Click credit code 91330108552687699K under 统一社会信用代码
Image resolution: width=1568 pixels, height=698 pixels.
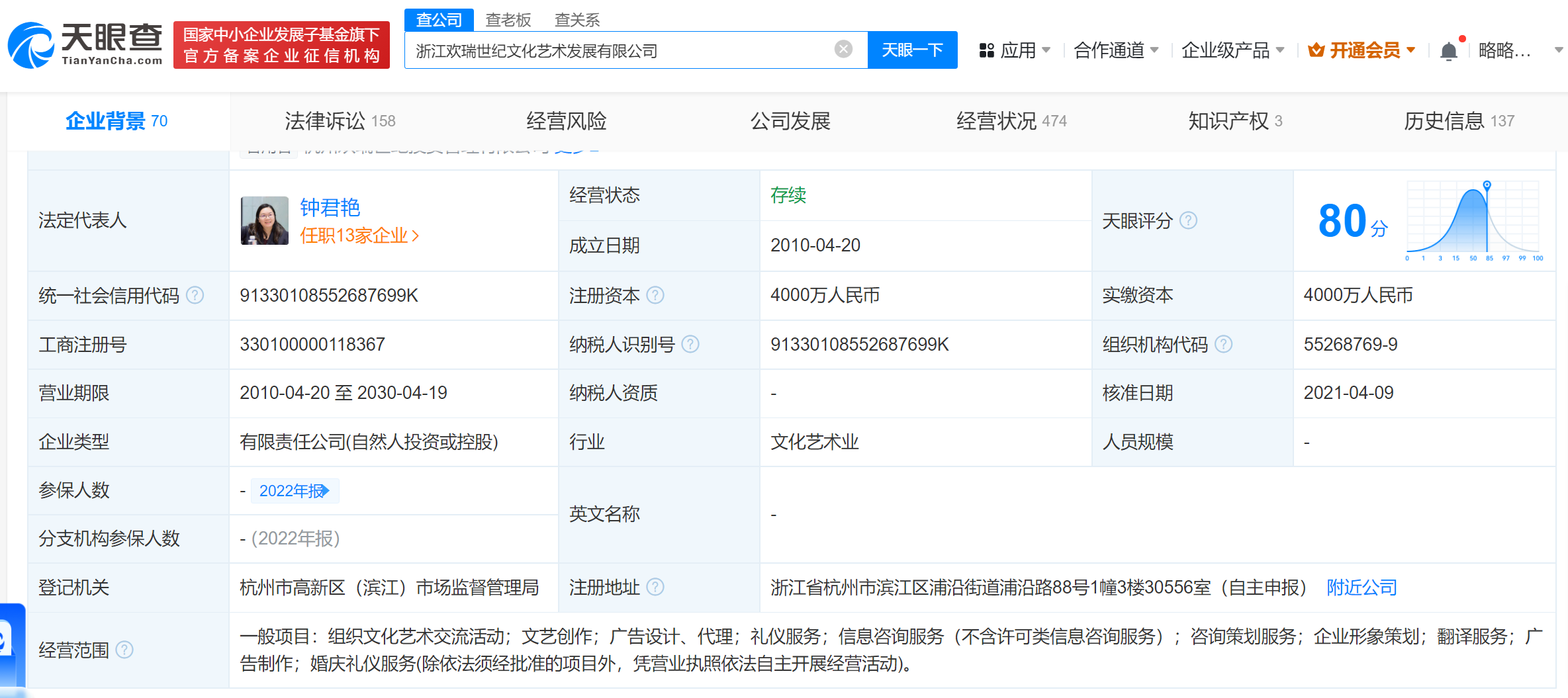tap(329, 295)
